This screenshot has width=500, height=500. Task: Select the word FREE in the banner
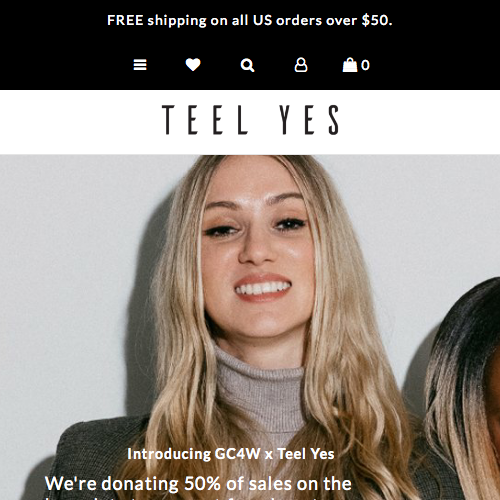125,20
